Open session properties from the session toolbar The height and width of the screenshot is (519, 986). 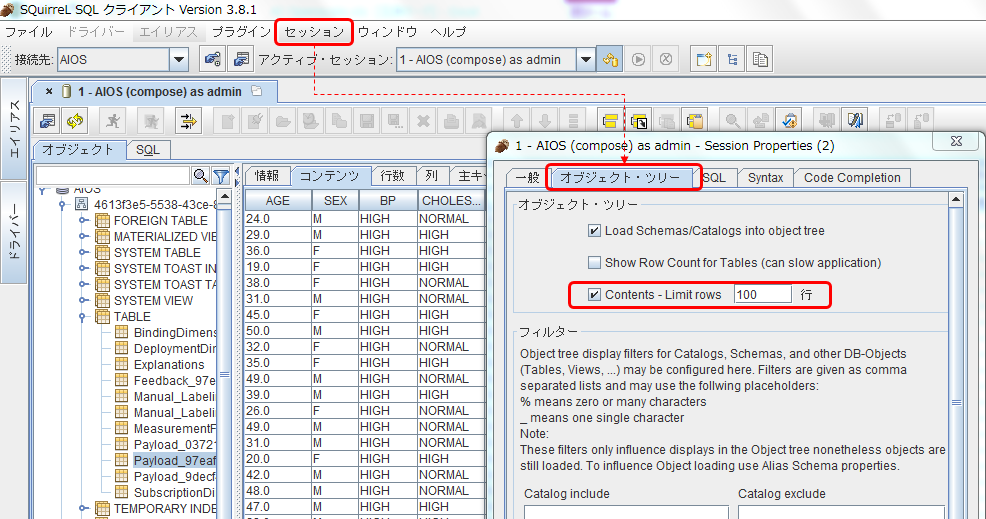click(x=48, y=120)
